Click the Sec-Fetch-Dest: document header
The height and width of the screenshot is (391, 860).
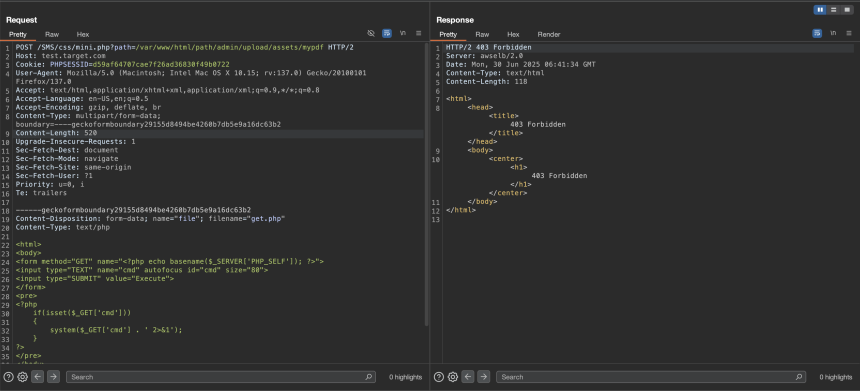tap(66, 150)
